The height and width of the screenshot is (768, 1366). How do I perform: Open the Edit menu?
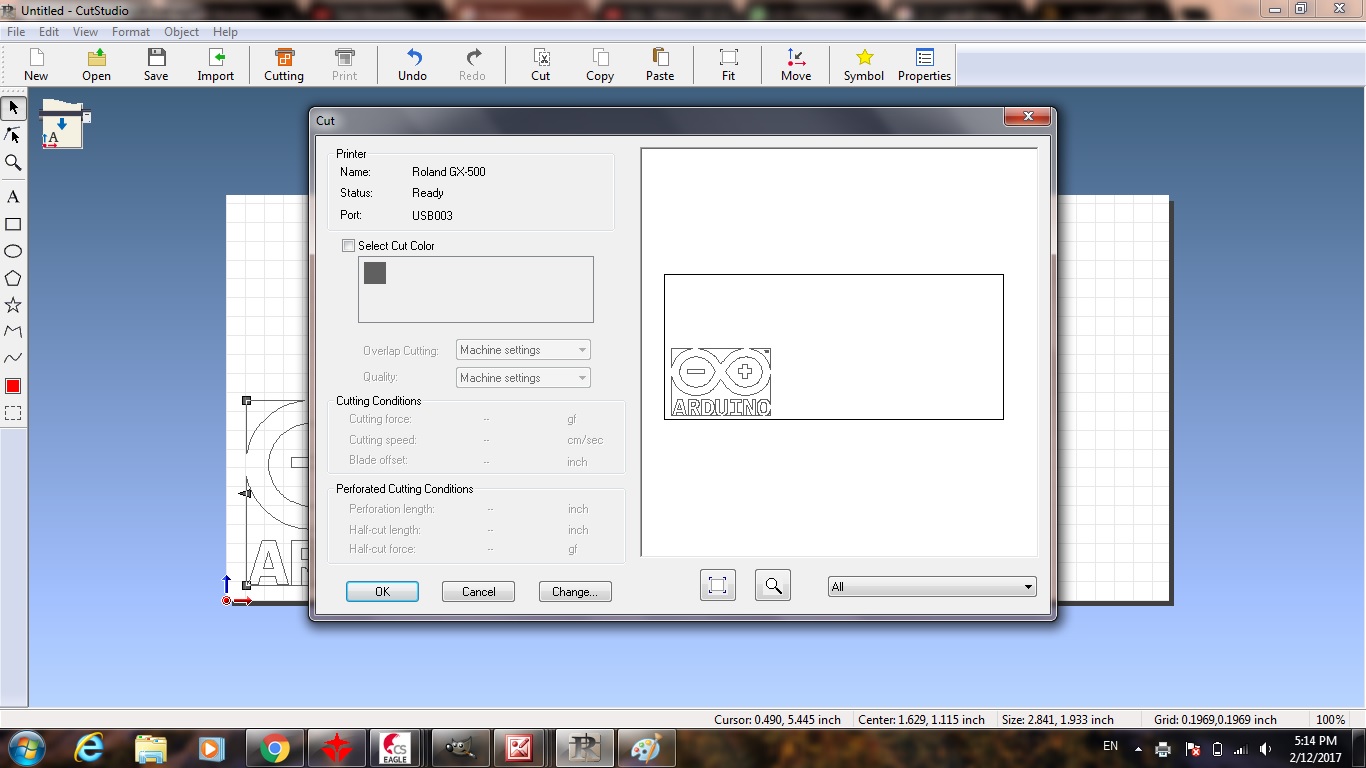(x=49, y=32)
